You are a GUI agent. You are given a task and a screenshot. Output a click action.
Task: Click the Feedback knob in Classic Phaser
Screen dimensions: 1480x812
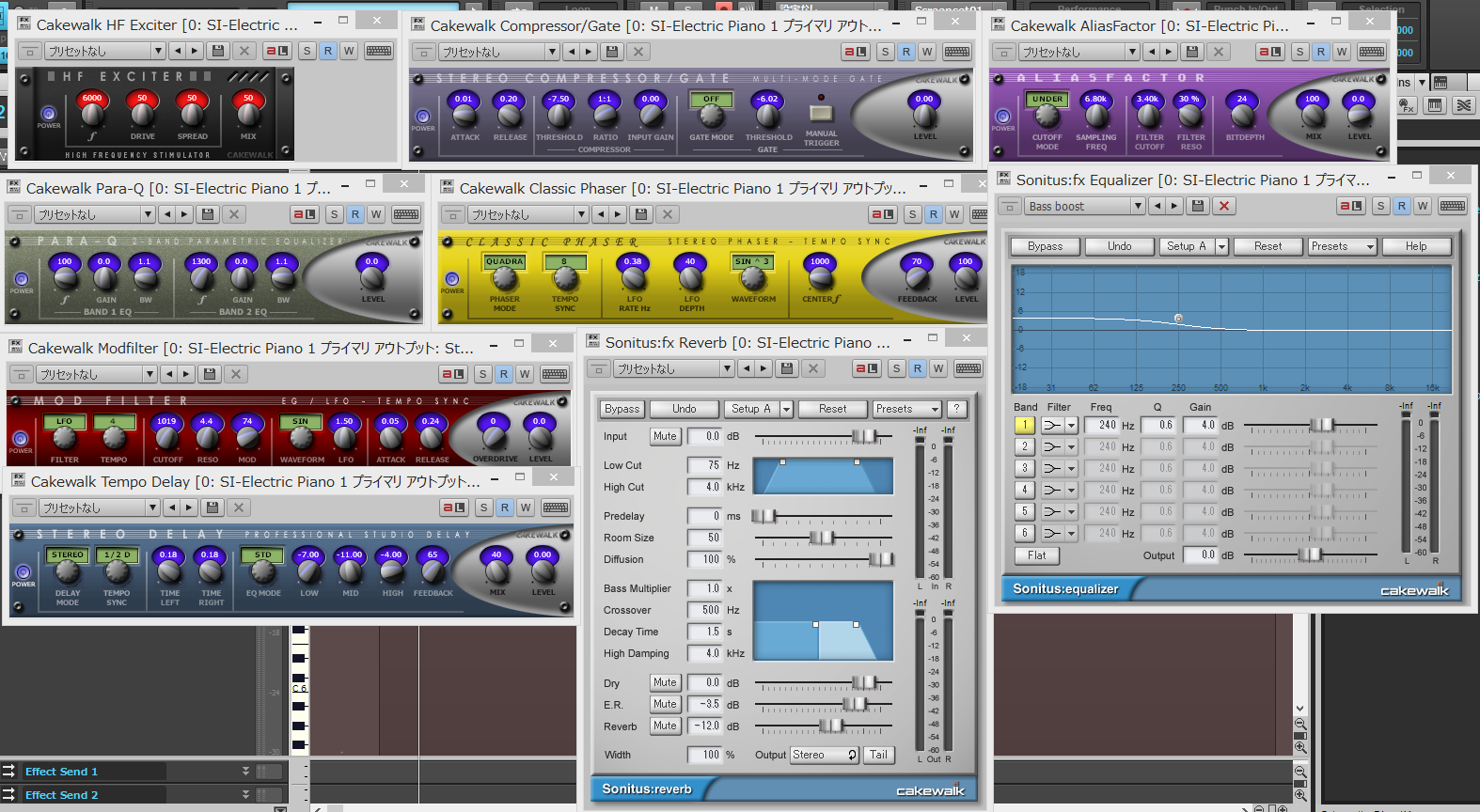[917, 277]
